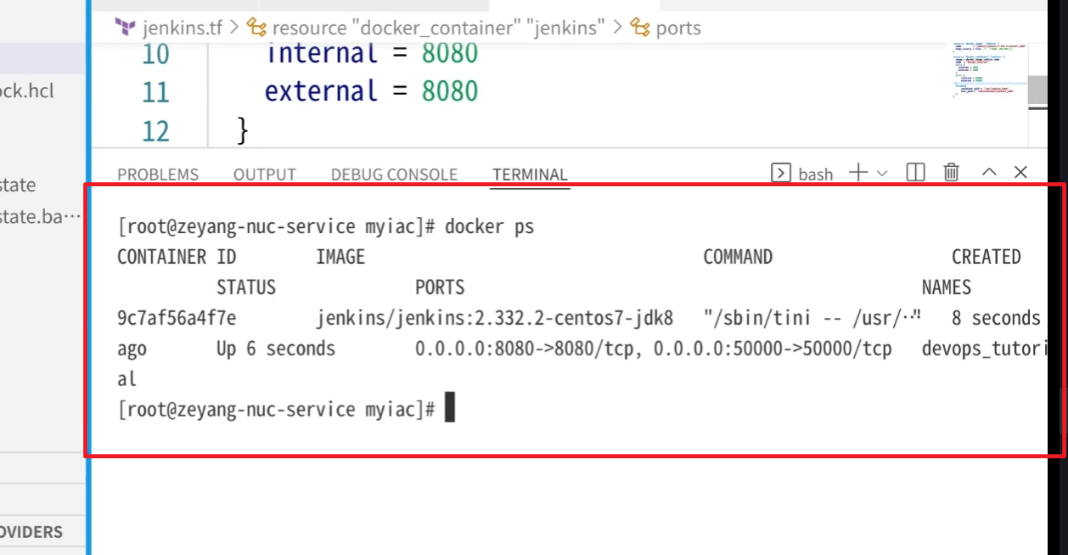This screenshot has height=555, width=1068.
Task: Open the file ending in state.ba… in explorer
Action: coord(42,217)
